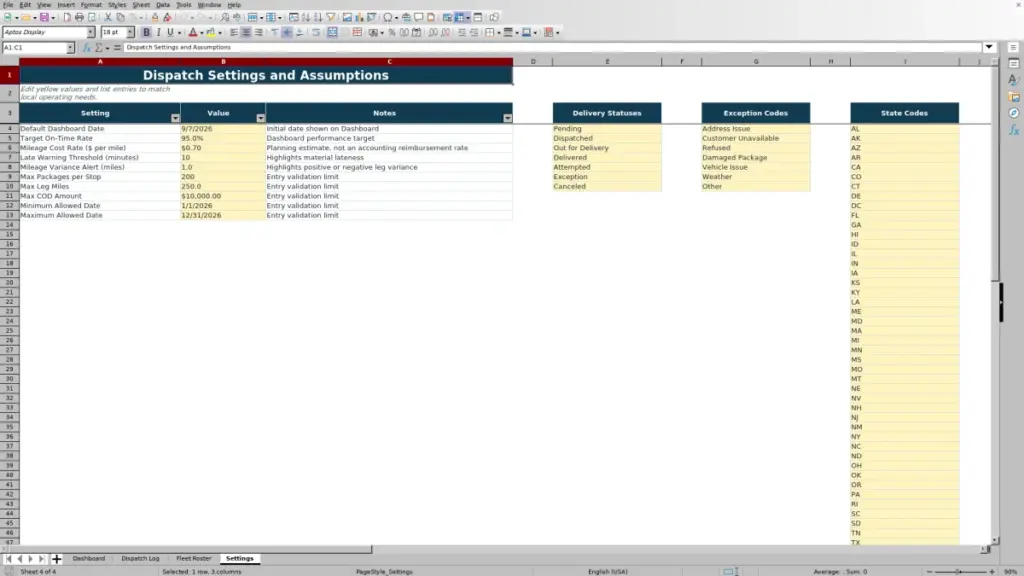Viewport: 1024px width, 576px height.
Task: Click the zoom slider in status bar
Action: [x=960, y=571]
